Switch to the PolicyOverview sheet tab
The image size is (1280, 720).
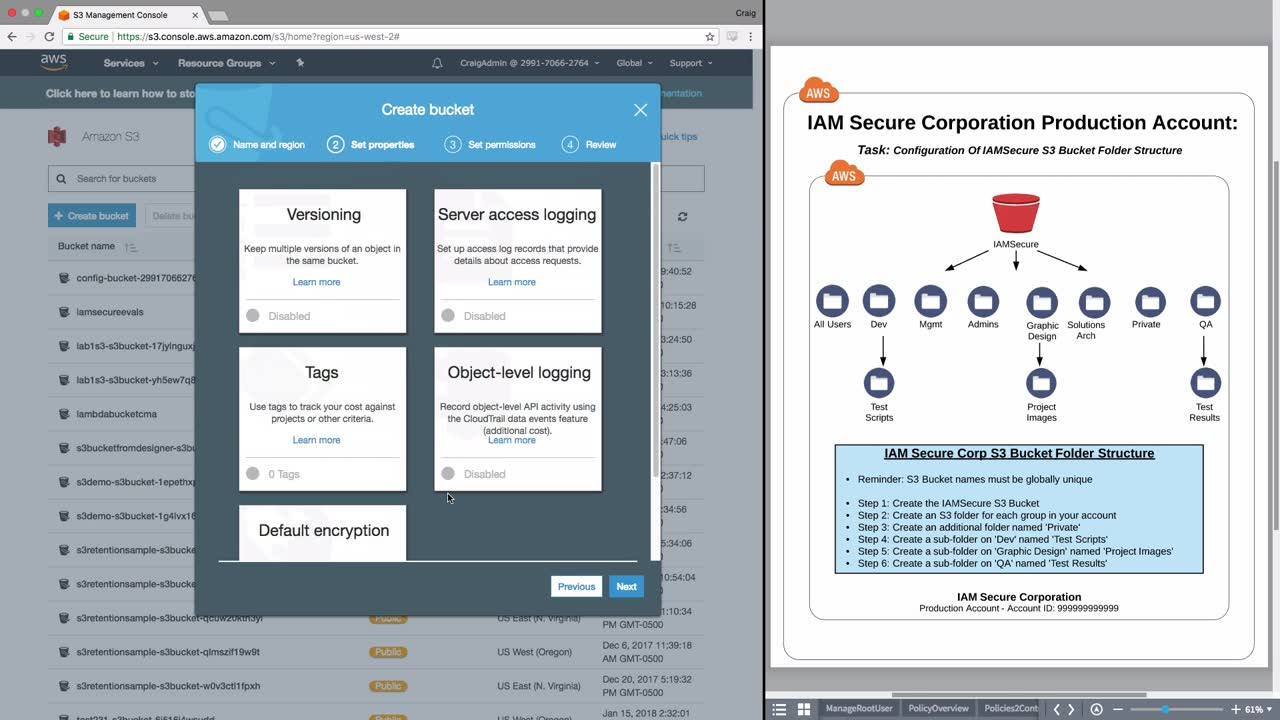coord(938,709)
